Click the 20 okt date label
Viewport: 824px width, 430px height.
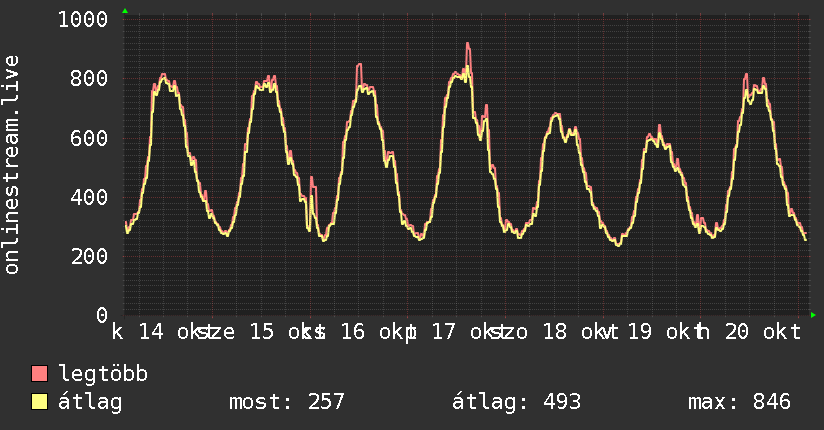click(763, 332)
